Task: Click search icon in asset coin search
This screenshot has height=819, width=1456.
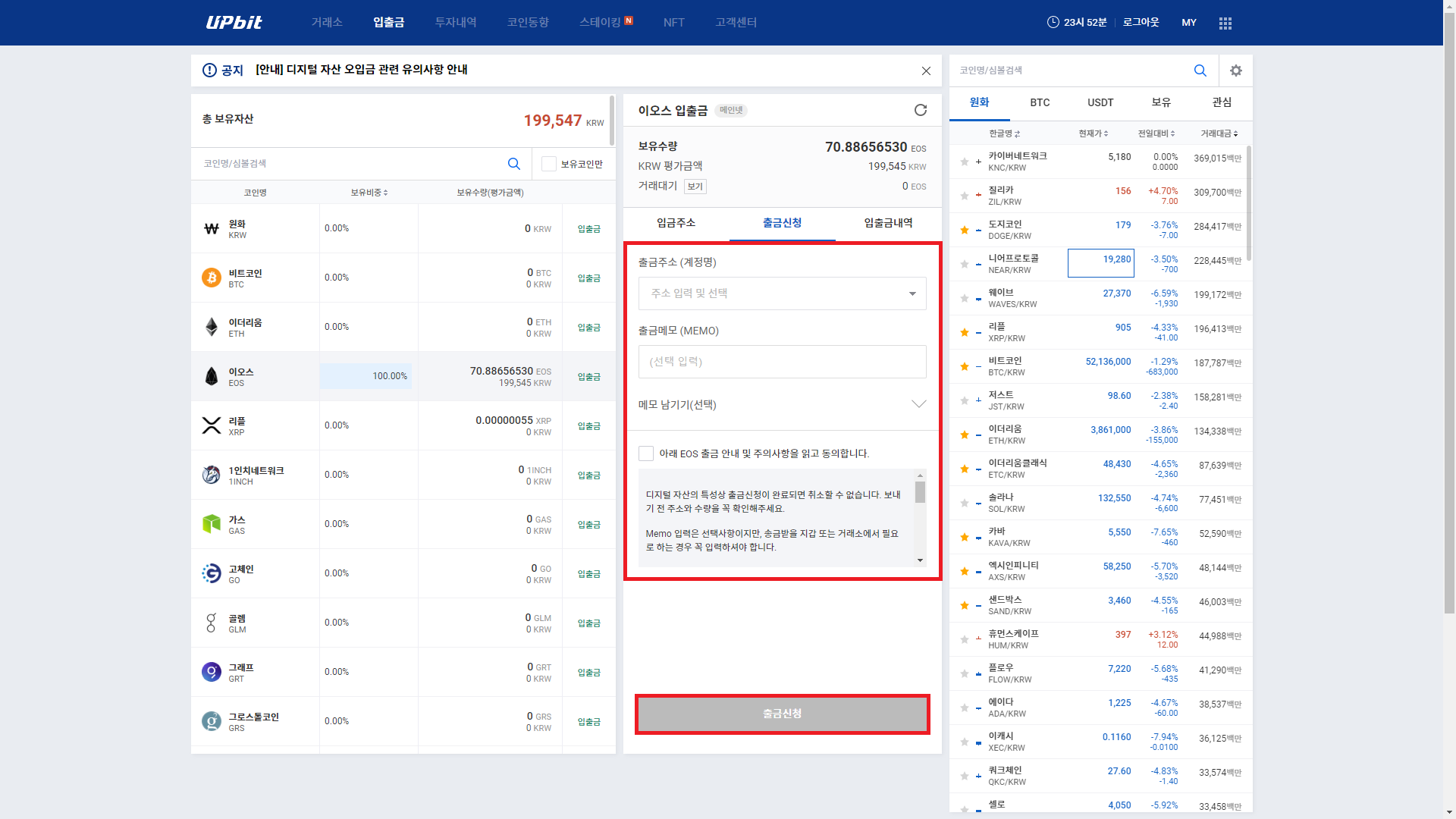Action: coord(514,164)
